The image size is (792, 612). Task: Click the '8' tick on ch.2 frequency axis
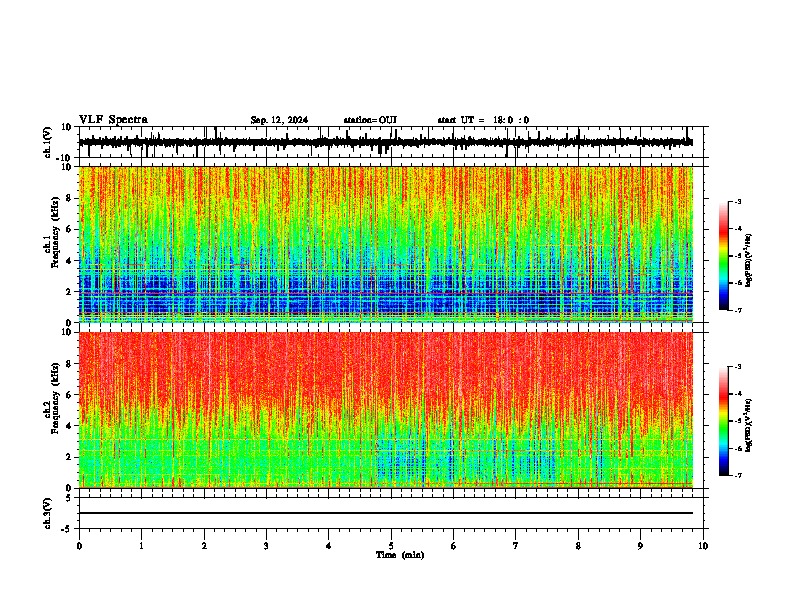69,364
